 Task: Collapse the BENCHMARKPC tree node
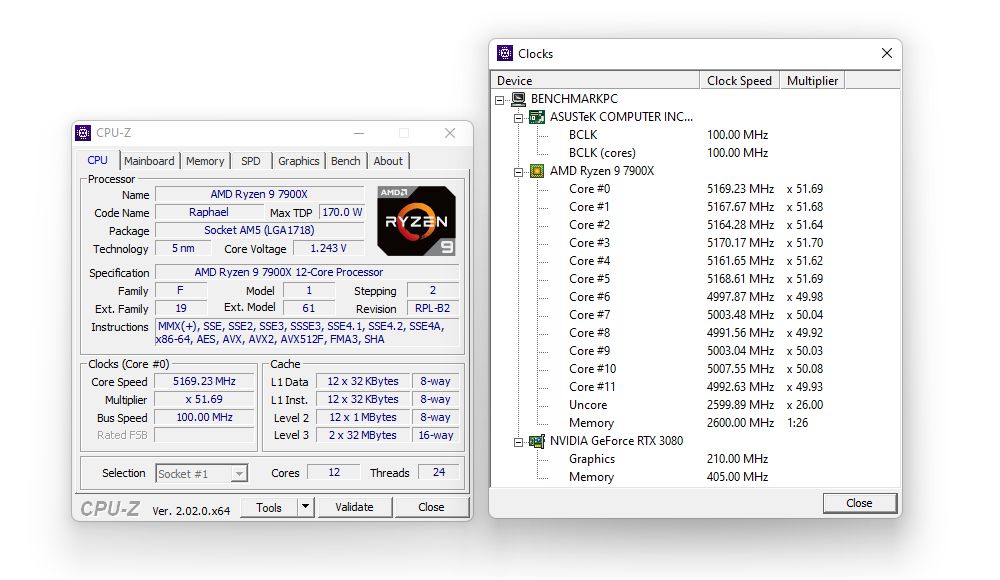click(x=499, y=100)
